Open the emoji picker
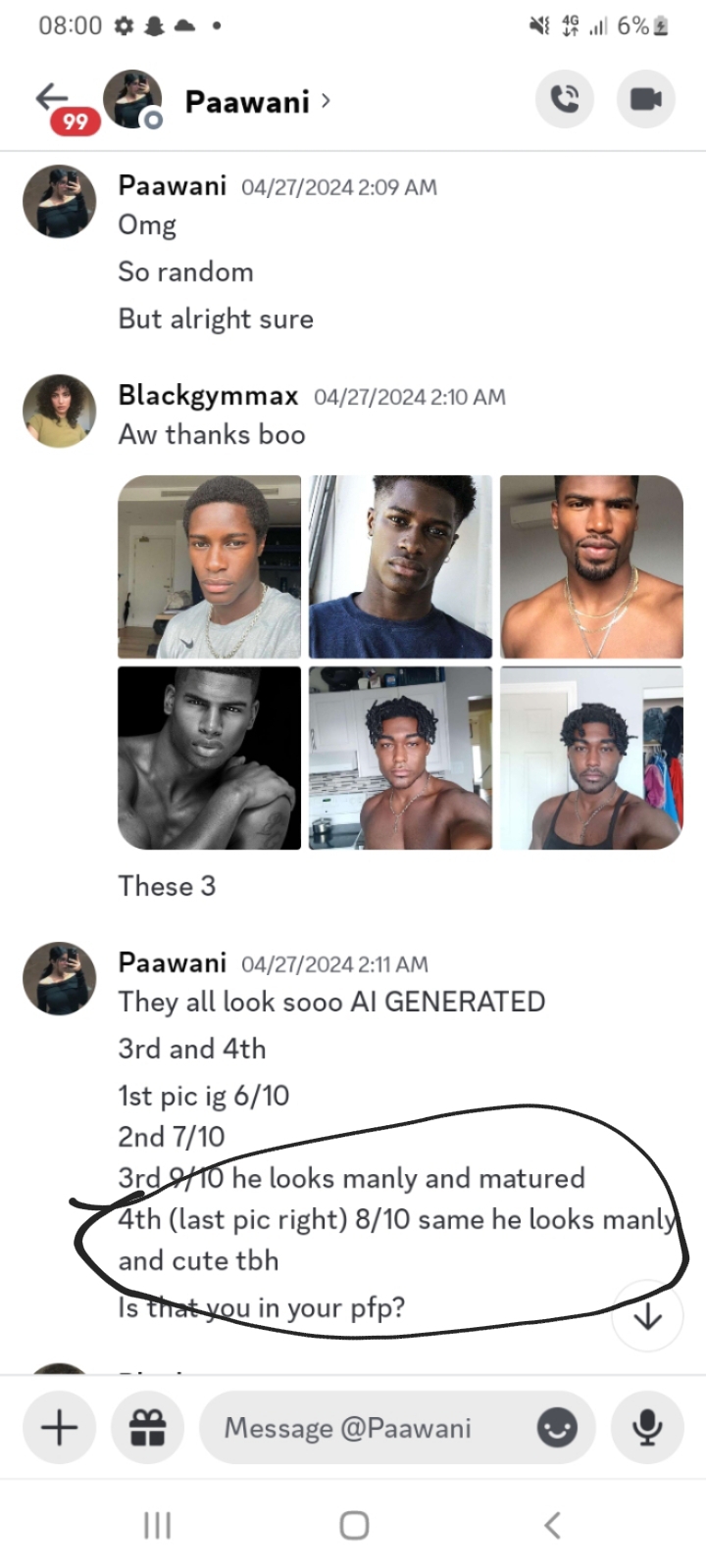 557,1428
